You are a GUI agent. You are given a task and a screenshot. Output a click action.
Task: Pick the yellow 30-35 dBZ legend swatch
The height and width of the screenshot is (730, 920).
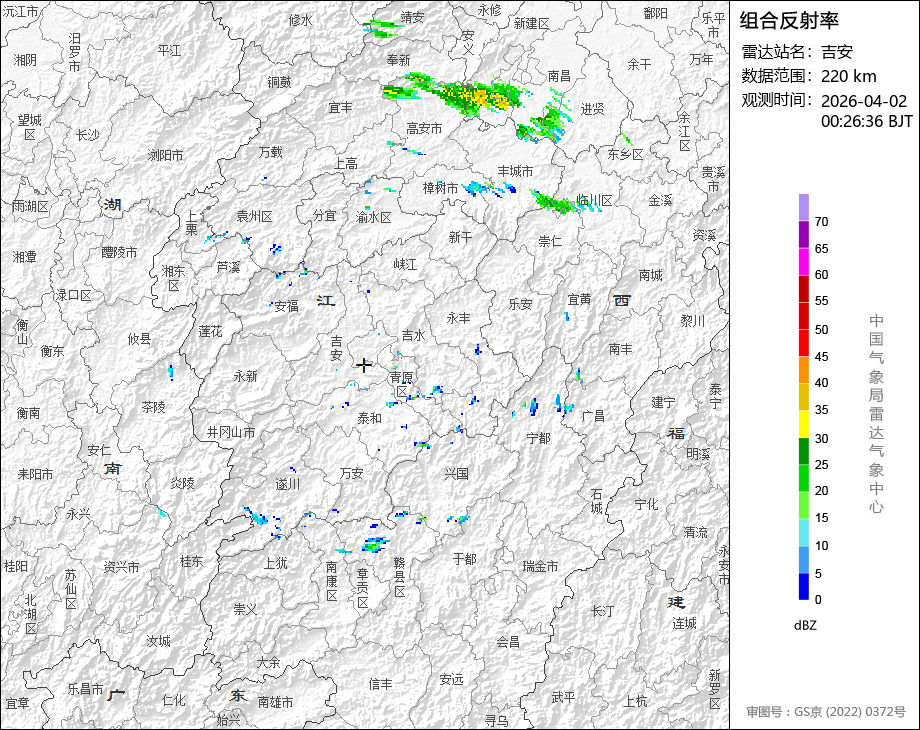[x=804, y=424]
